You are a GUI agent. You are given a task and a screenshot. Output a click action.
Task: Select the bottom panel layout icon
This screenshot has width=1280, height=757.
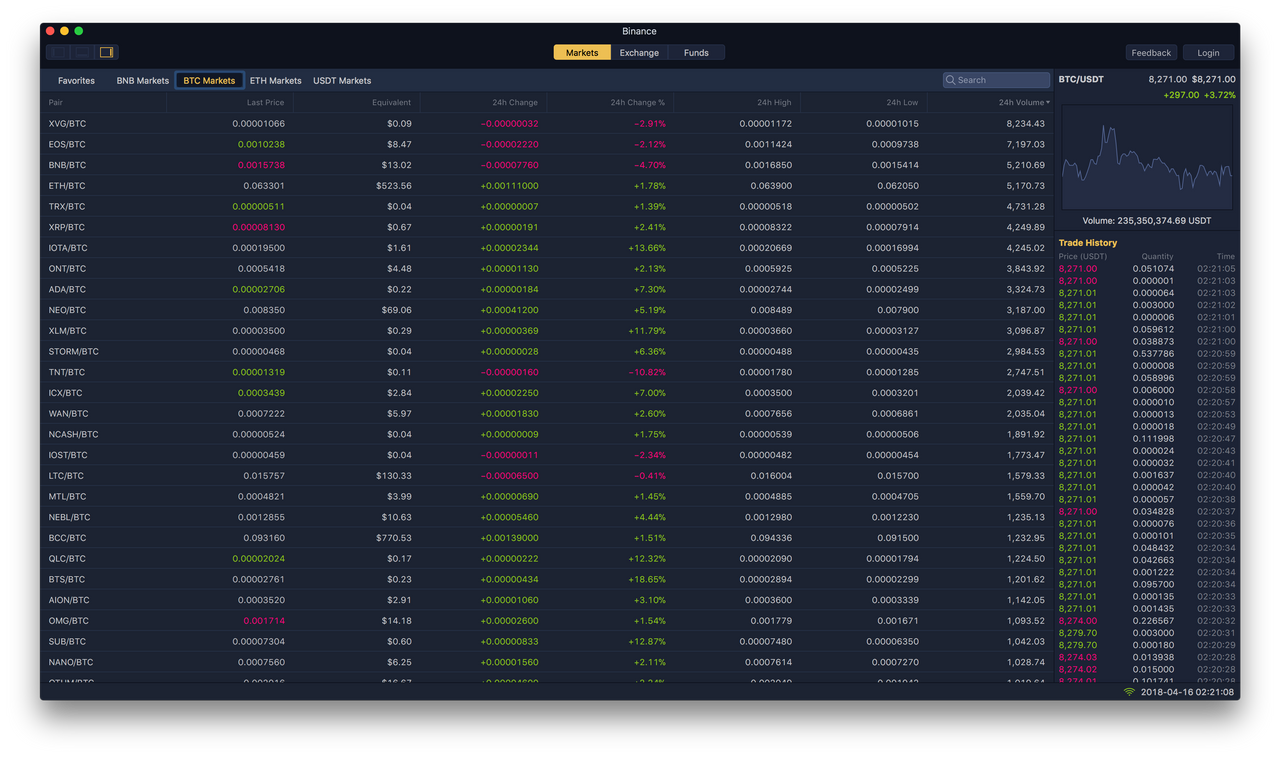[83, 52]
